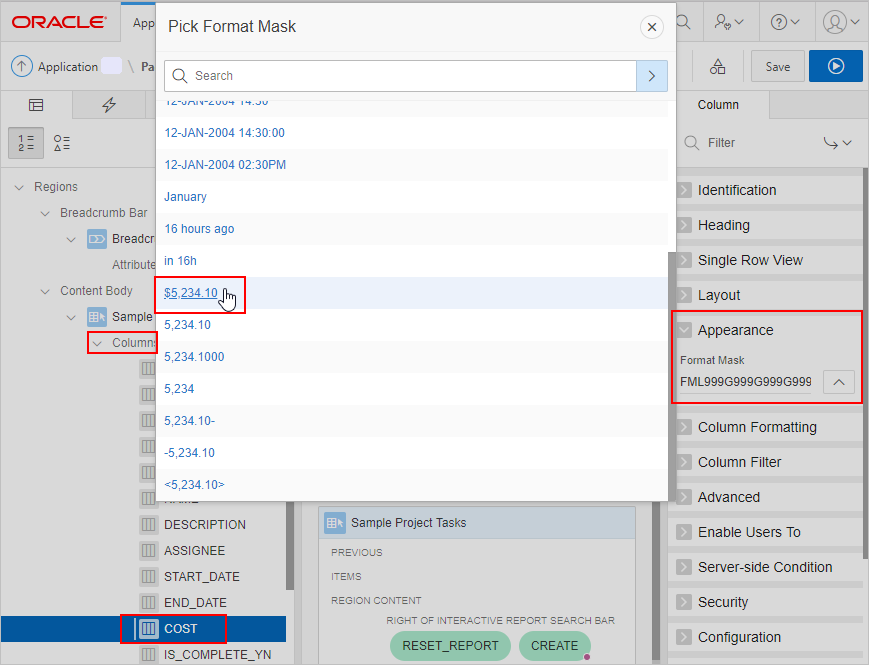This screenshot has height=665, width=869.
Task: Click the Breadcrumb region icon in tree
Action: pyautogui.click(x=96, y=238)
